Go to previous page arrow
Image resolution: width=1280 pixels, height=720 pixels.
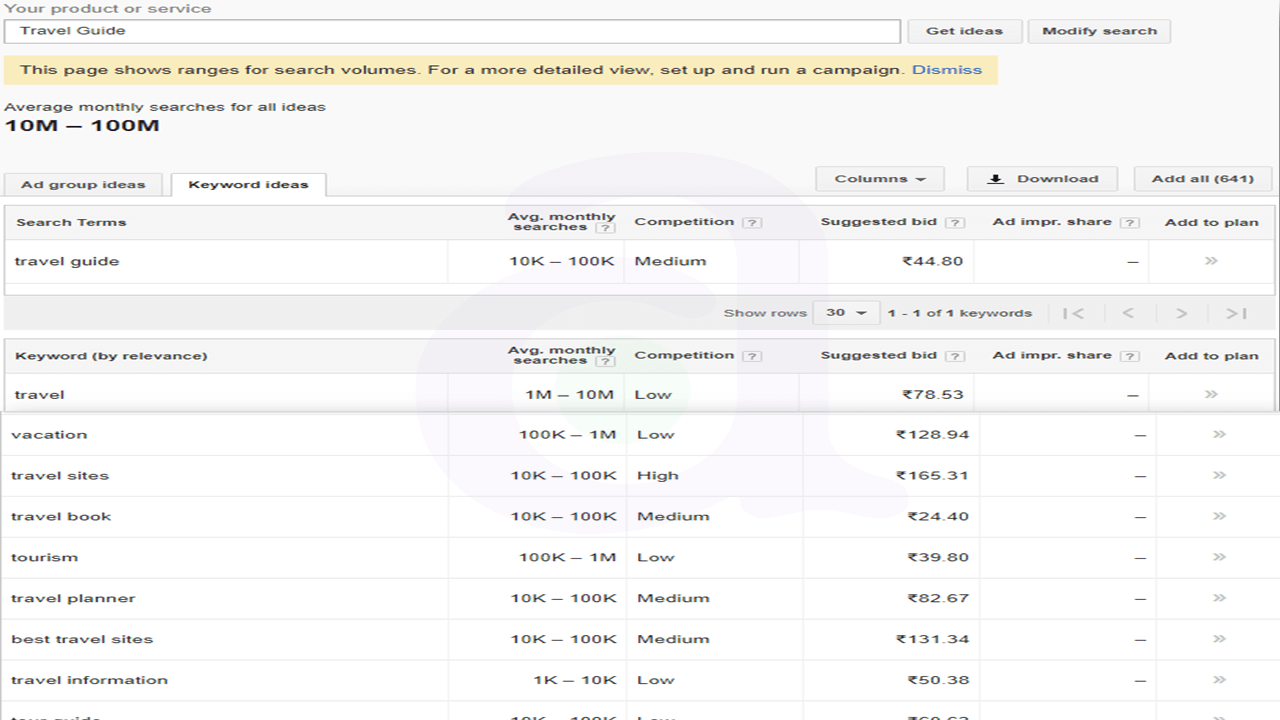[x=1127, y=313]
